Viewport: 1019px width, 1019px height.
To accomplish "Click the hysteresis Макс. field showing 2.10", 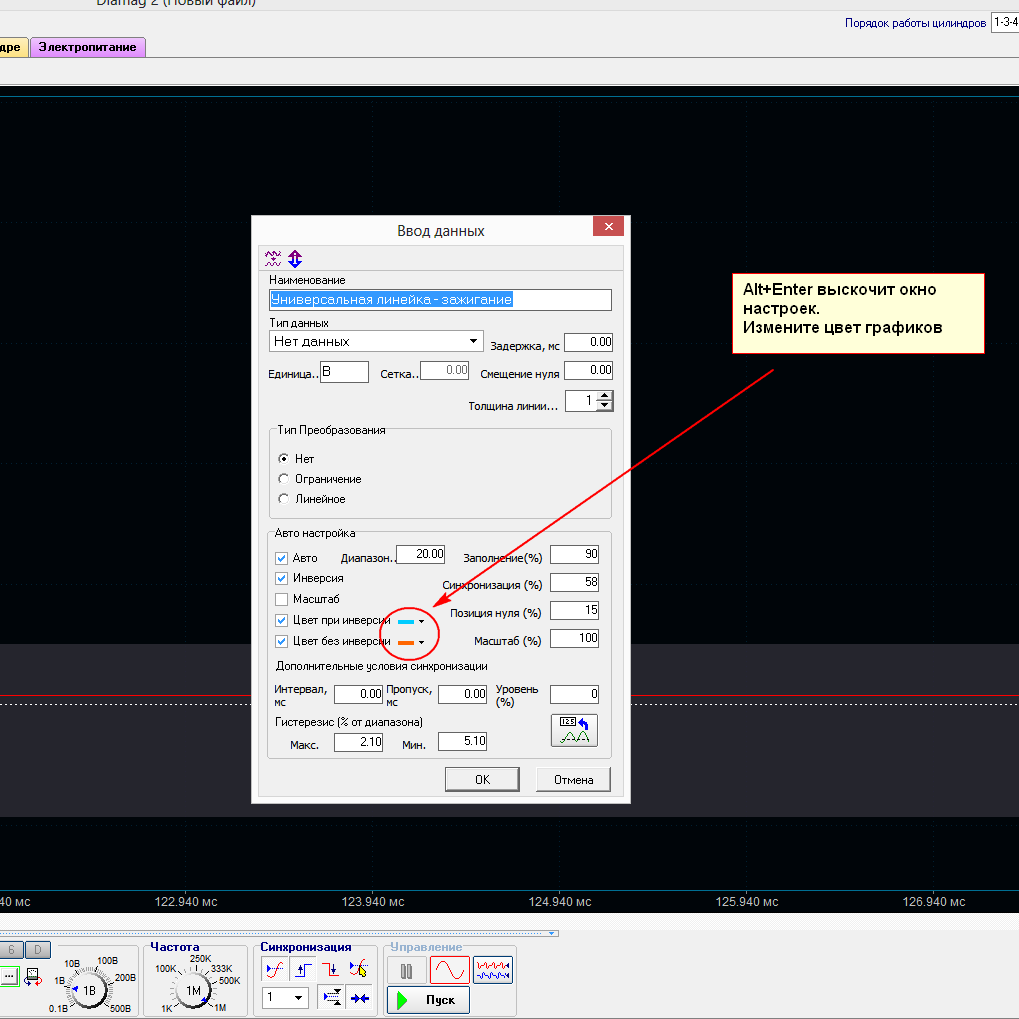I will pos(359,742).
